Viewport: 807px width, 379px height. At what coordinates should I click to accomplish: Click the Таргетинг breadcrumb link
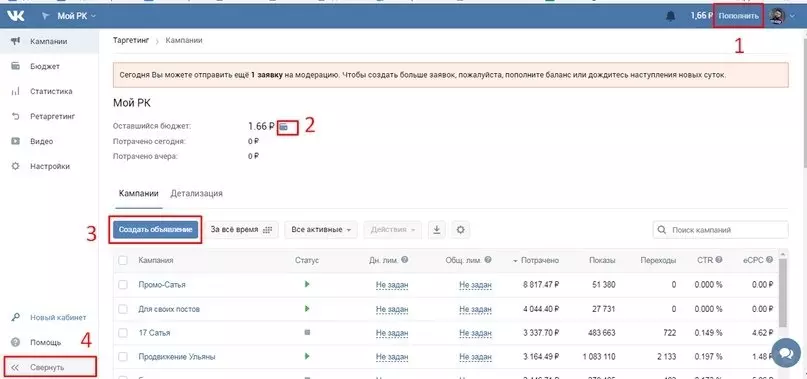[x=131, y=40]
